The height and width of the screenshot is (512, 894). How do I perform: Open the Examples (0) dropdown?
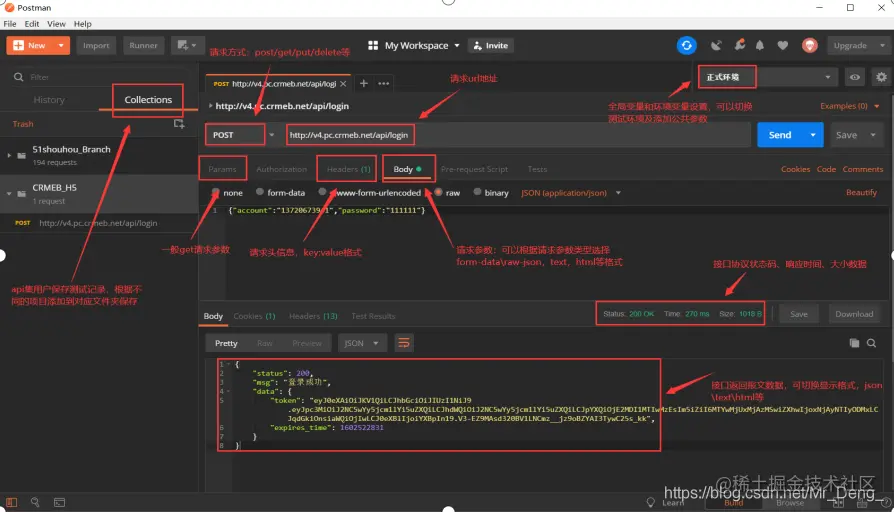pos(850,106)
